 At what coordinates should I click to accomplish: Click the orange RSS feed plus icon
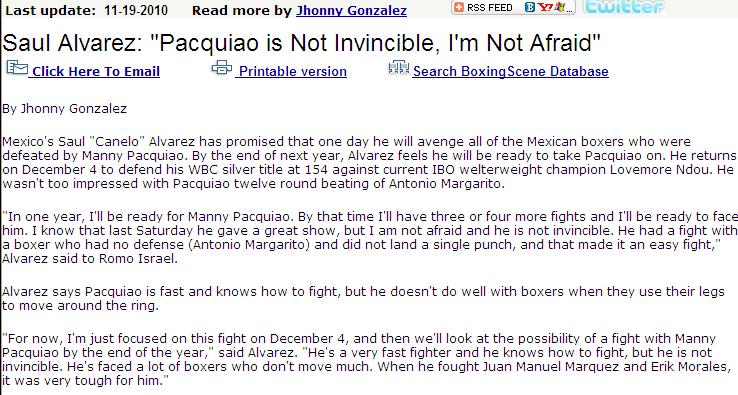[459, 7]
